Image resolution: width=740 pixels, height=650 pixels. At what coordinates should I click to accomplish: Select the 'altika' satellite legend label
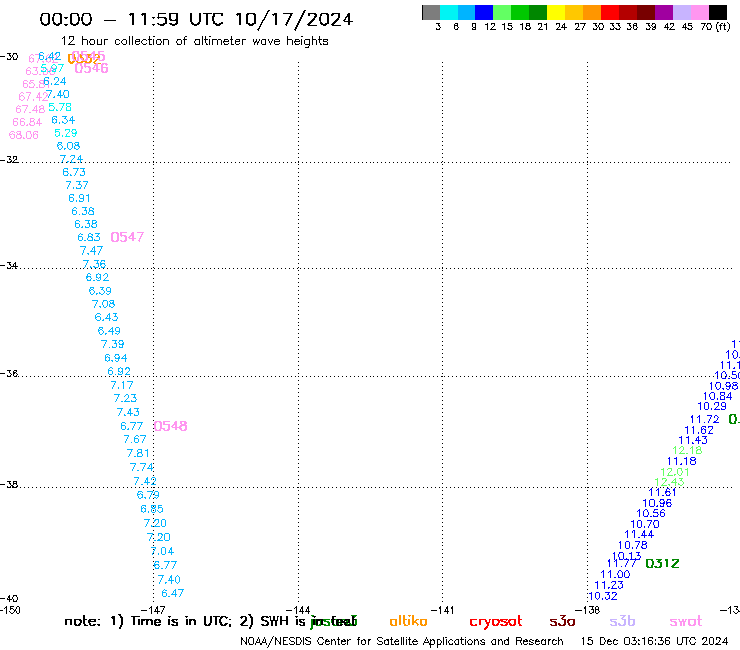408,621
